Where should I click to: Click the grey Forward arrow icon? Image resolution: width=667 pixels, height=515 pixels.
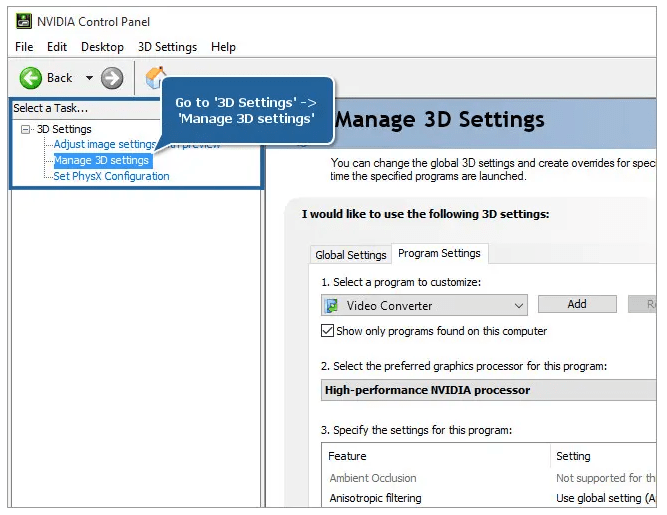pyautogui.click(x=112, y=78)
